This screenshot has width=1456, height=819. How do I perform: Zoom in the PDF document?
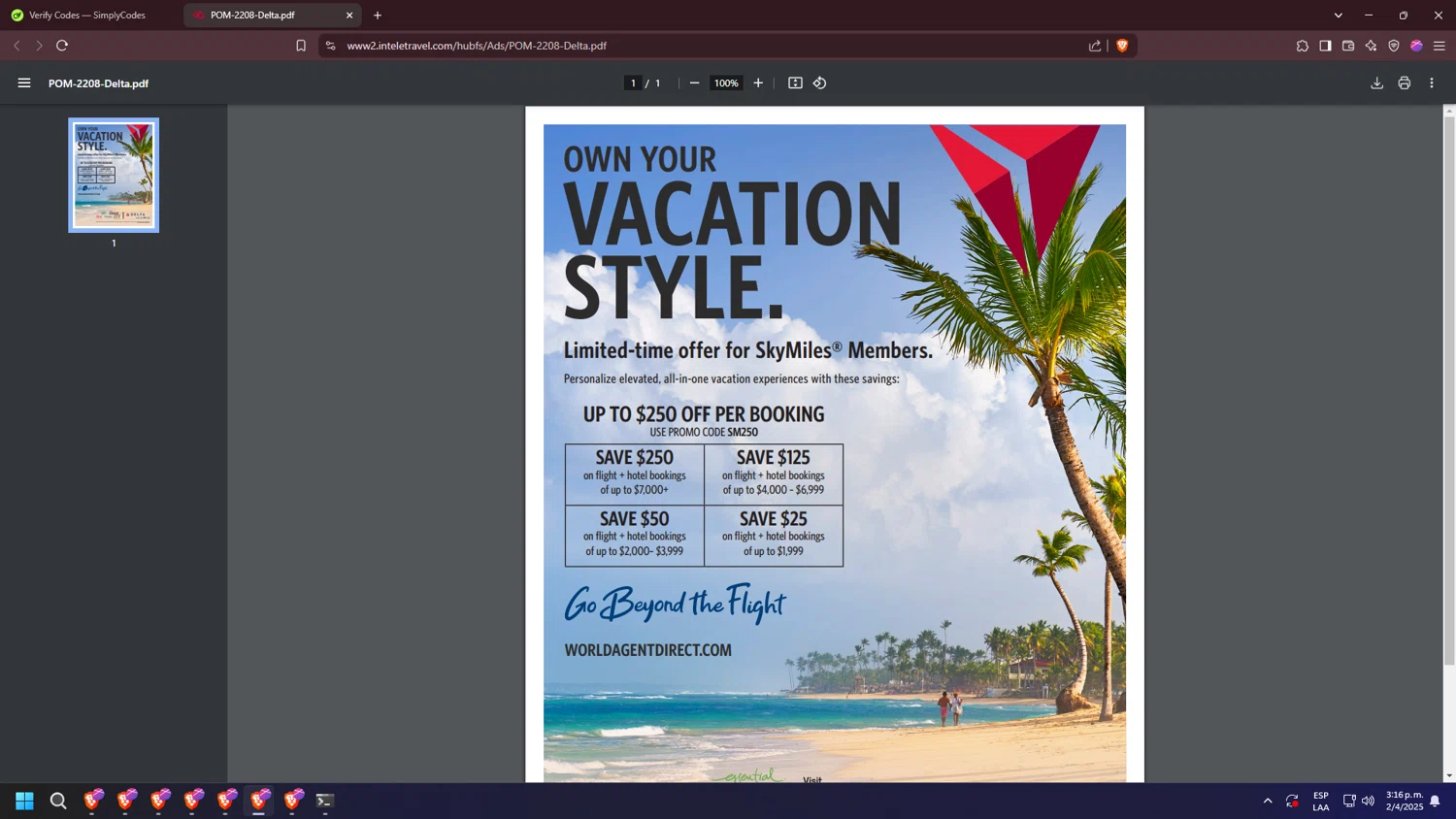(x=758, y=83)
